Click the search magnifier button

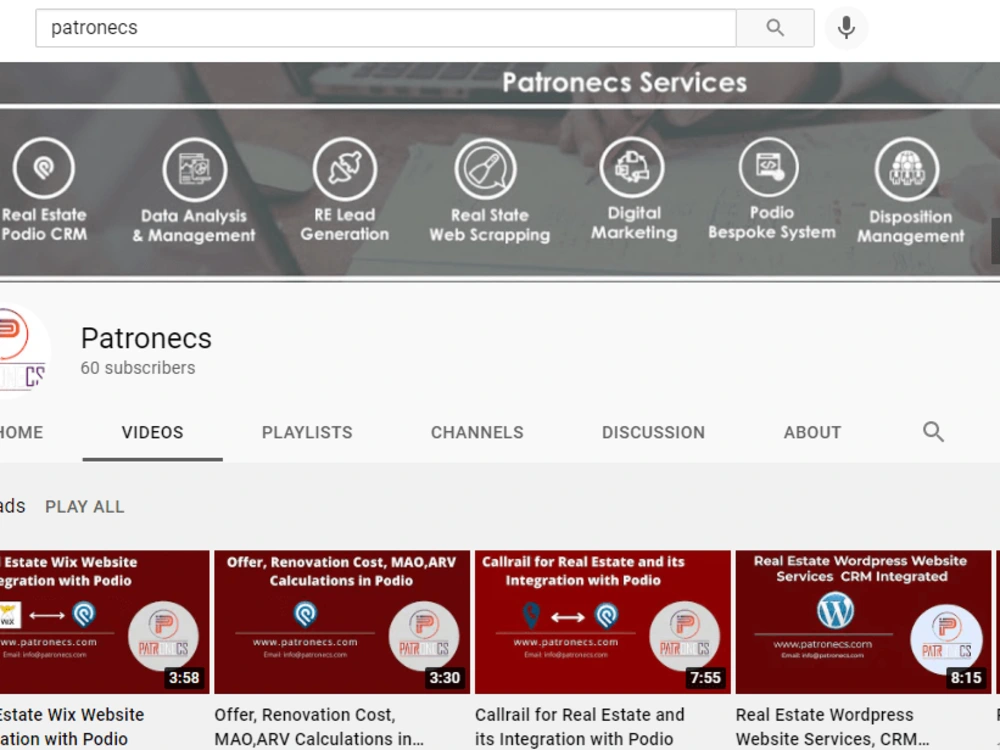pyautogui.click(x=775, y=28)
